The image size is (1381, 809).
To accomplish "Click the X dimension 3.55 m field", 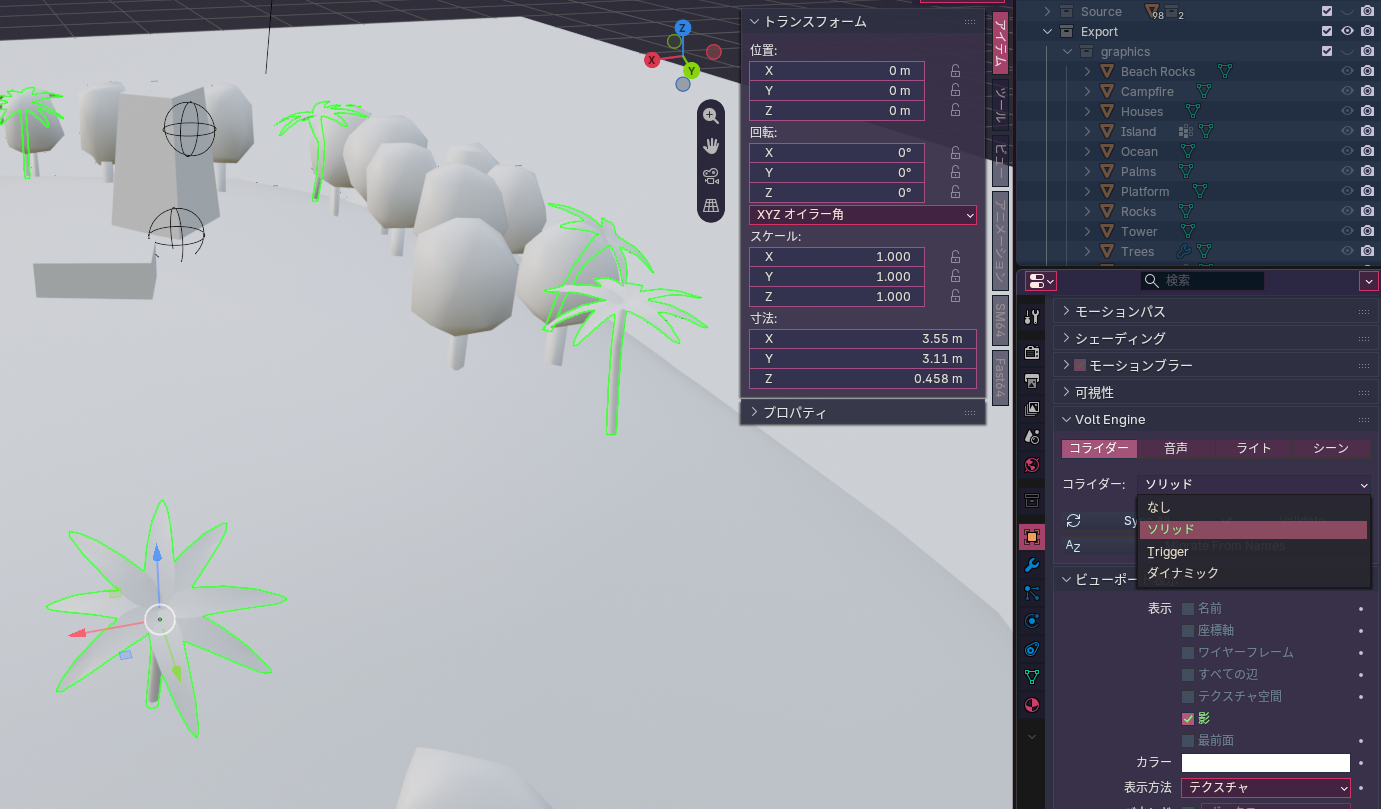I will pos(863,339).
